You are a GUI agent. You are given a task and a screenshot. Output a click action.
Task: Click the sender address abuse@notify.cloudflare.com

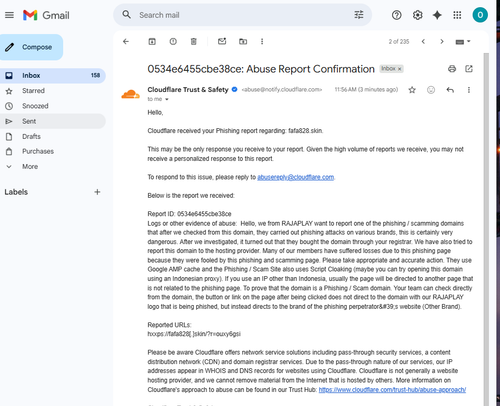[x=282, y=89]
